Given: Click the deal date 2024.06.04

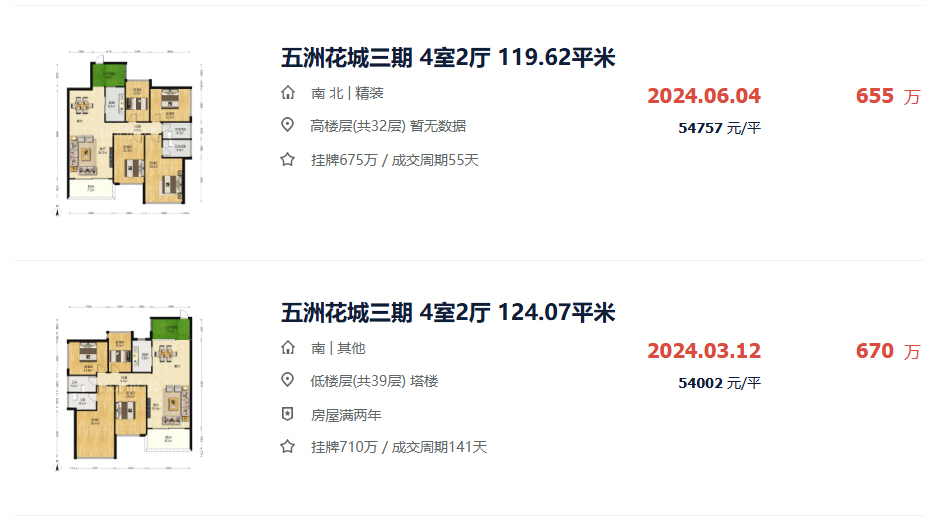Looking at the screenshot, I should [704, 96].
